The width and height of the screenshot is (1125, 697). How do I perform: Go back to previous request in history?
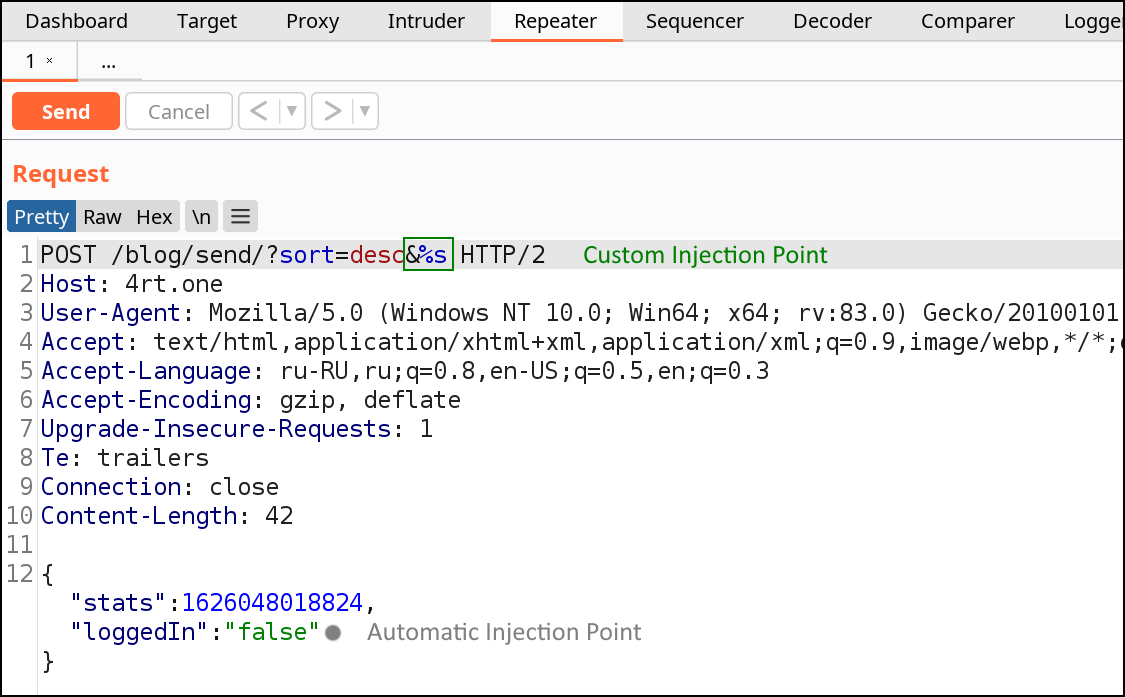(259, 111)
